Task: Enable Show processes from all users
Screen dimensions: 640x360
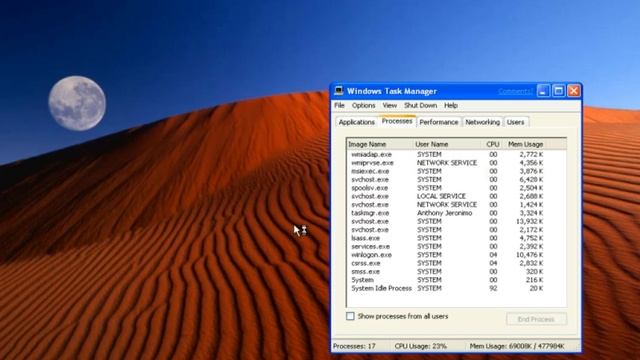Action: click(x=350, y=316)
